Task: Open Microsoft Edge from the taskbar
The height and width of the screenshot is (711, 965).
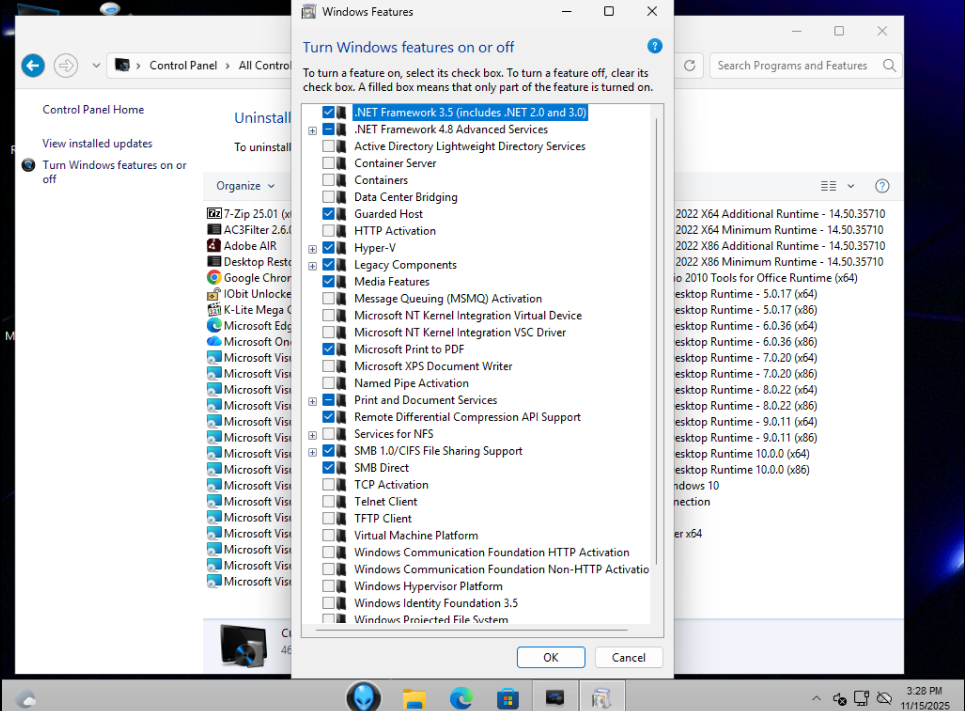Action: coord(461,697)
